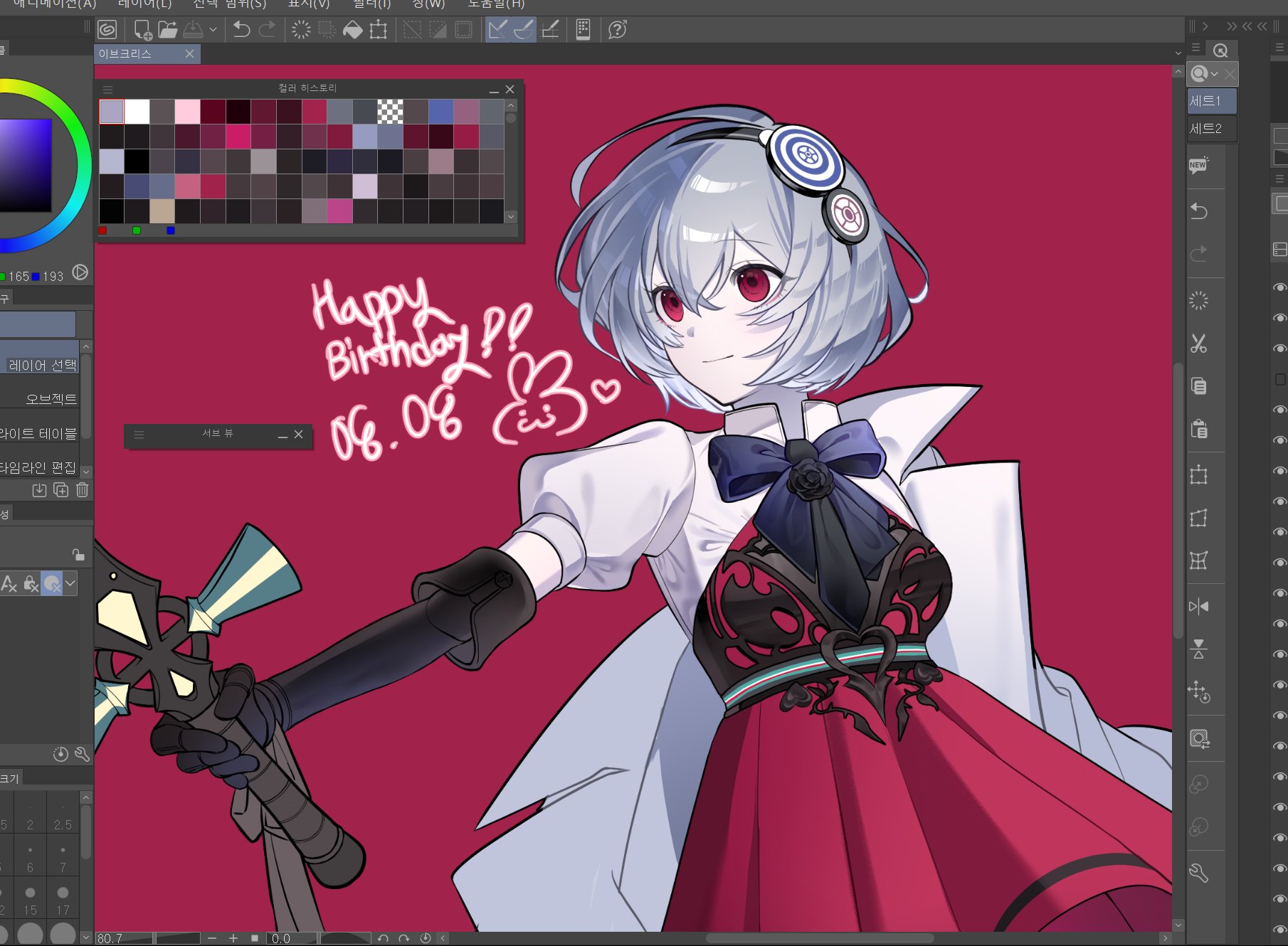Open 애니메이션(A) menu
Viewport: 1288px width, 946px height.
[55, 4]
